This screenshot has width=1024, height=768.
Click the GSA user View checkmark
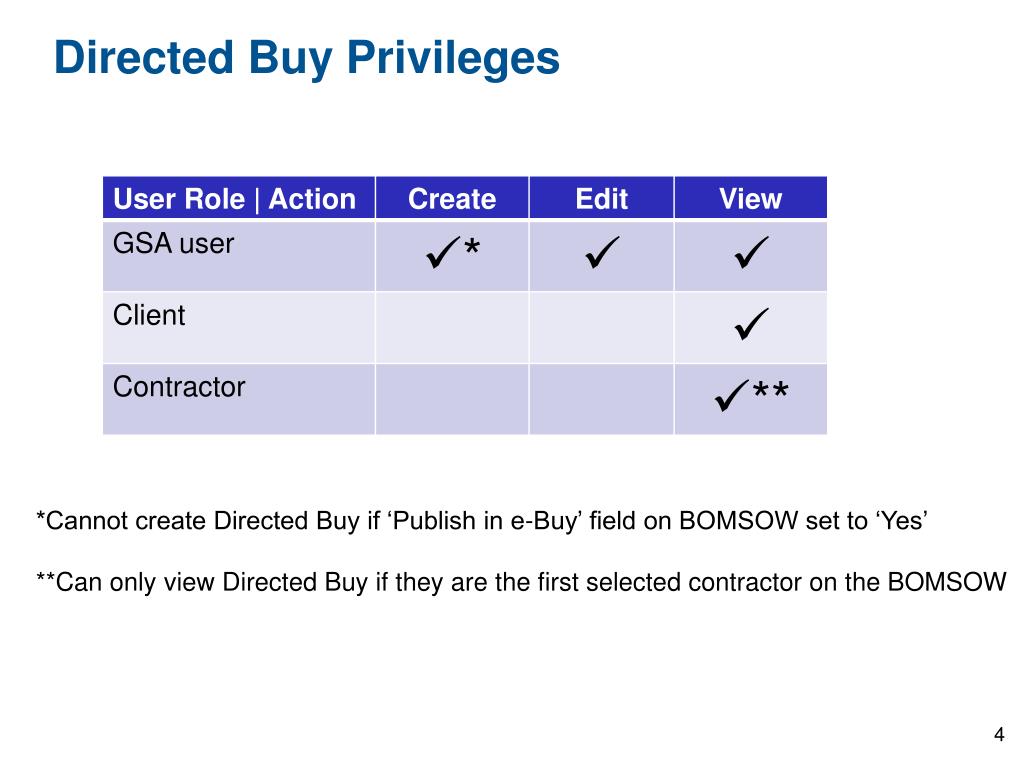pos(751,252)
